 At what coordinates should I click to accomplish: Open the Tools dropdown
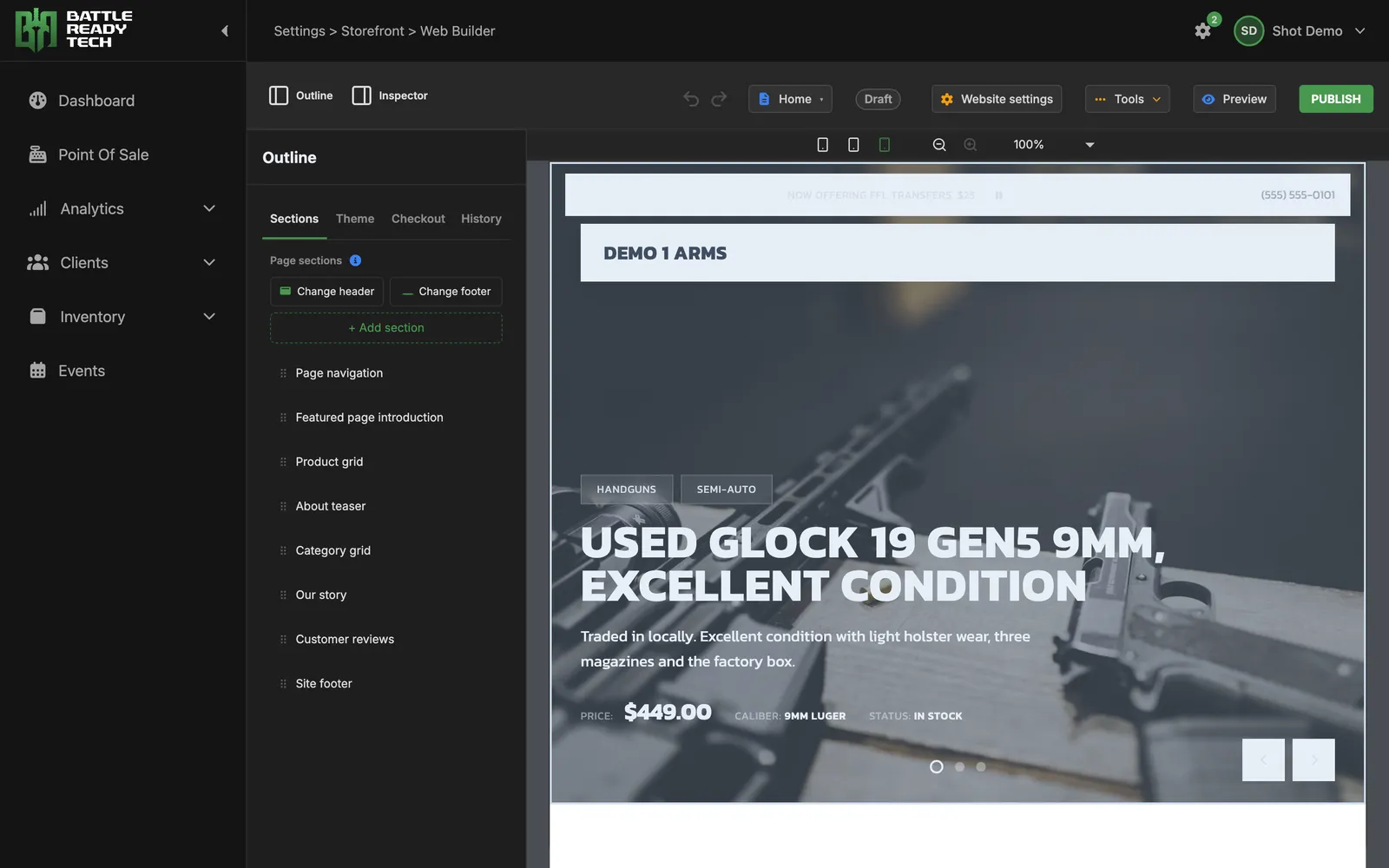[1127, 99]
